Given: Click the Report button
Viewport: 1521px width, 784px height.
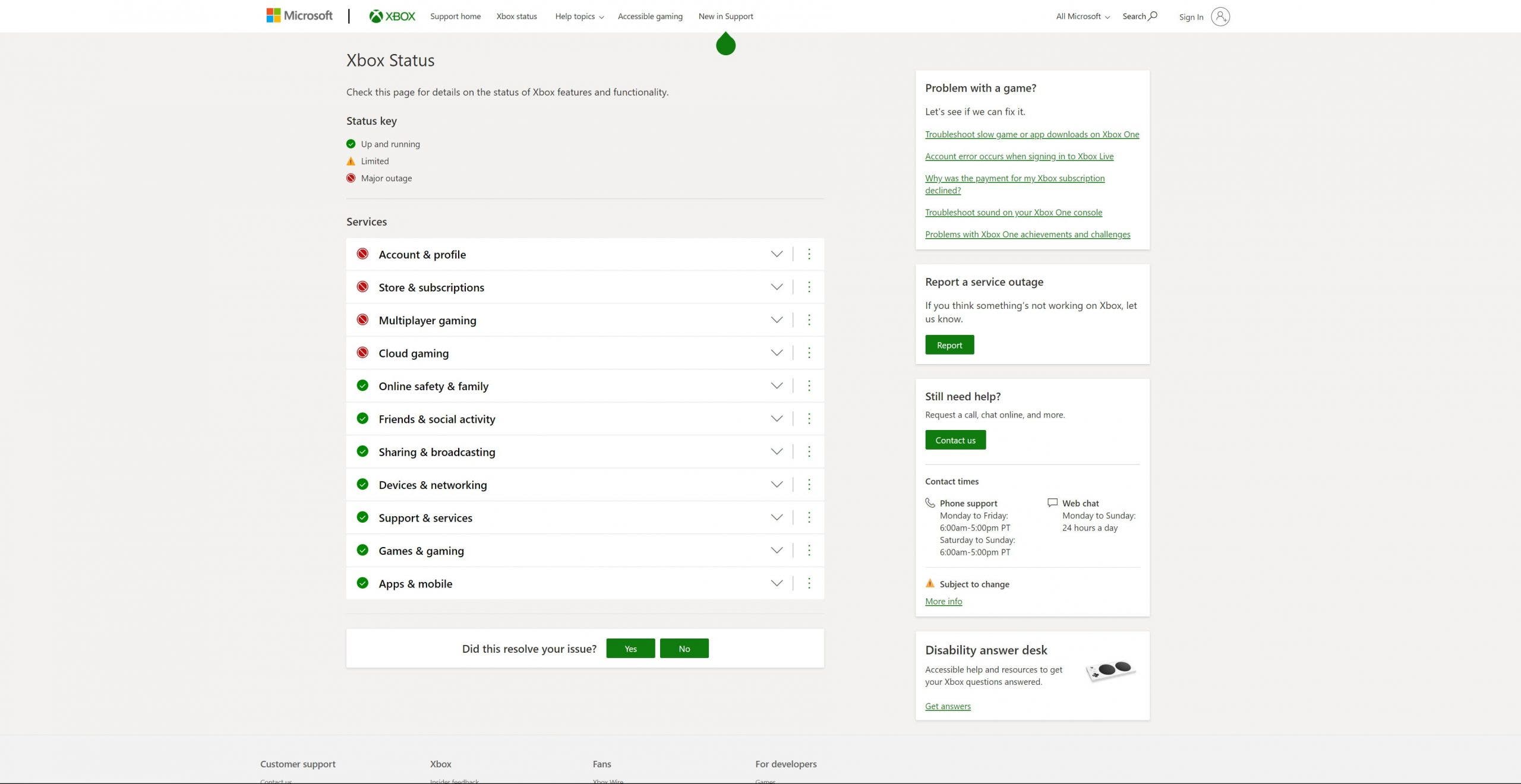Looking at the screenshot, I should tap(949, 345).
